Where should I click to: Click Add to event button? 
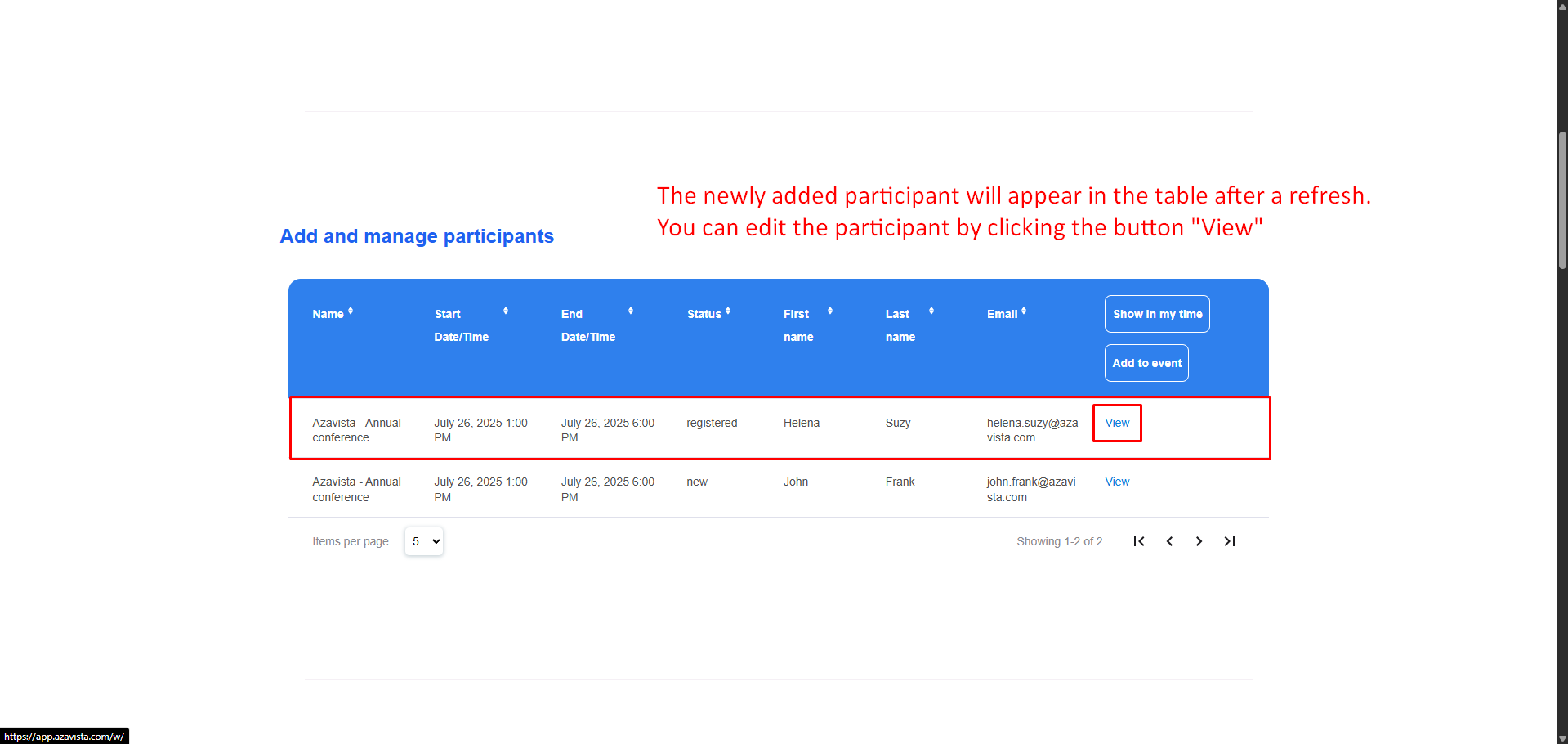pyautogui.click(x=1146, y=363)
